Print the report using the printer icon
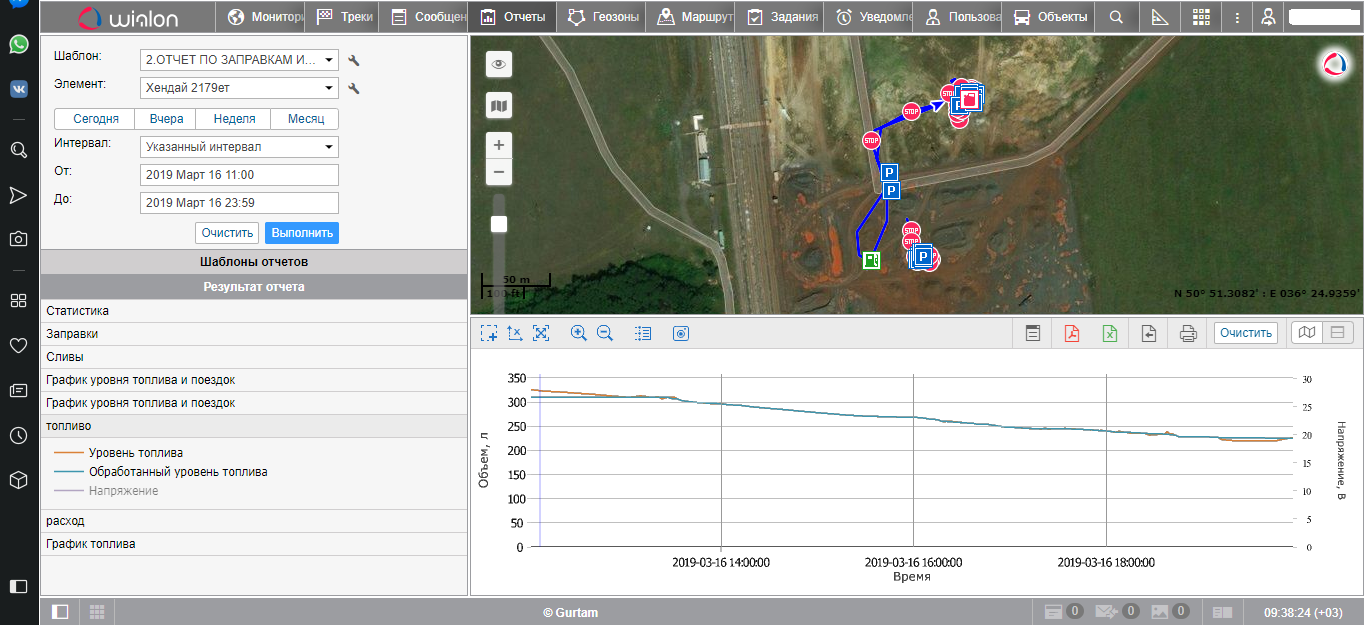Image resolution: width=1365 pixels, height=625 pixels. [1188, 333]
